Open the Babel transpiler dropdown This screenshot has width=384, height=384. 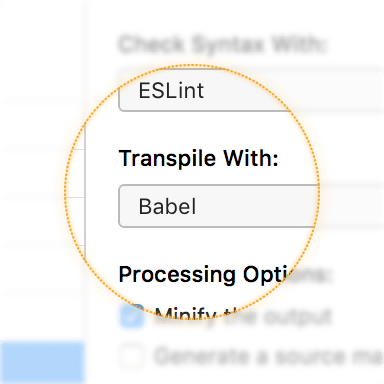tap(251, 206)
